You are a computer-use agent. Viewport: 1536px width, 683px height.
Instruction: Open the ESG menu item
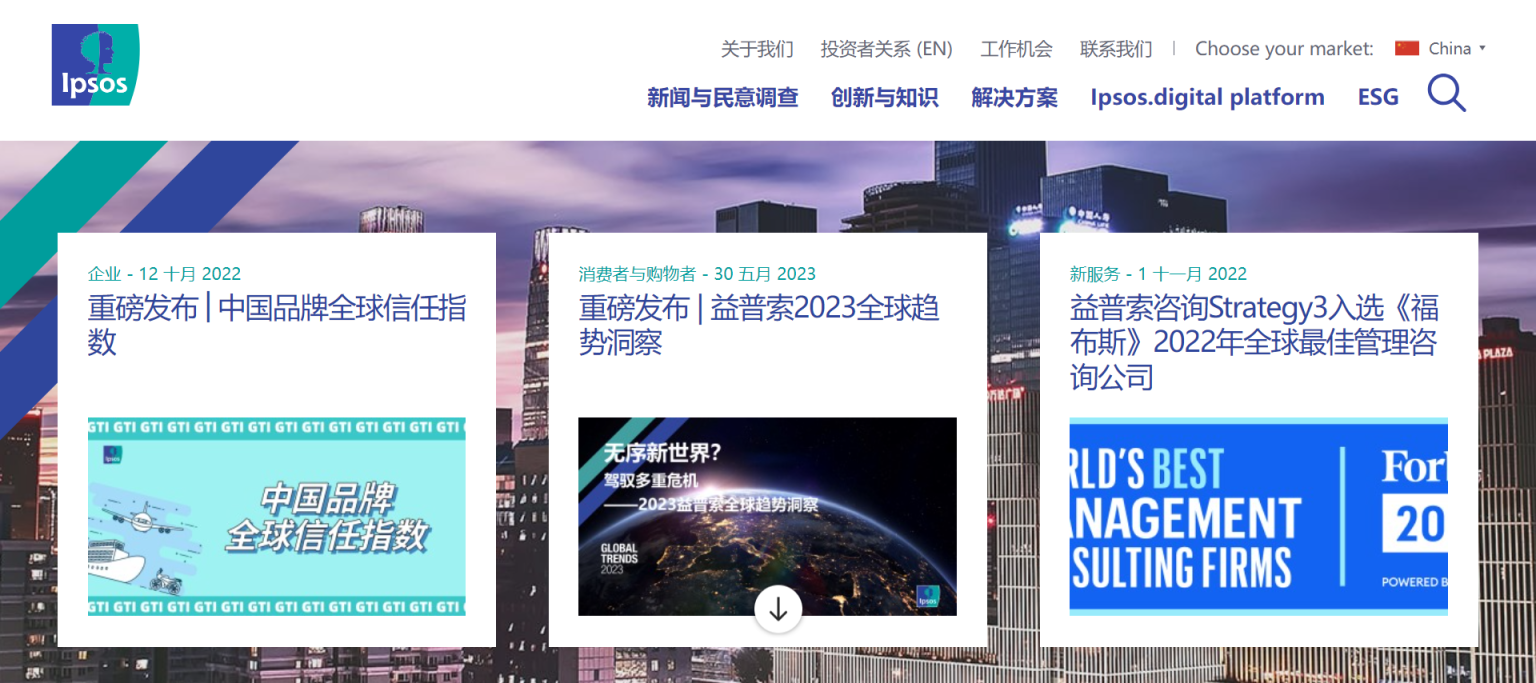click(x=1378, y=97)
